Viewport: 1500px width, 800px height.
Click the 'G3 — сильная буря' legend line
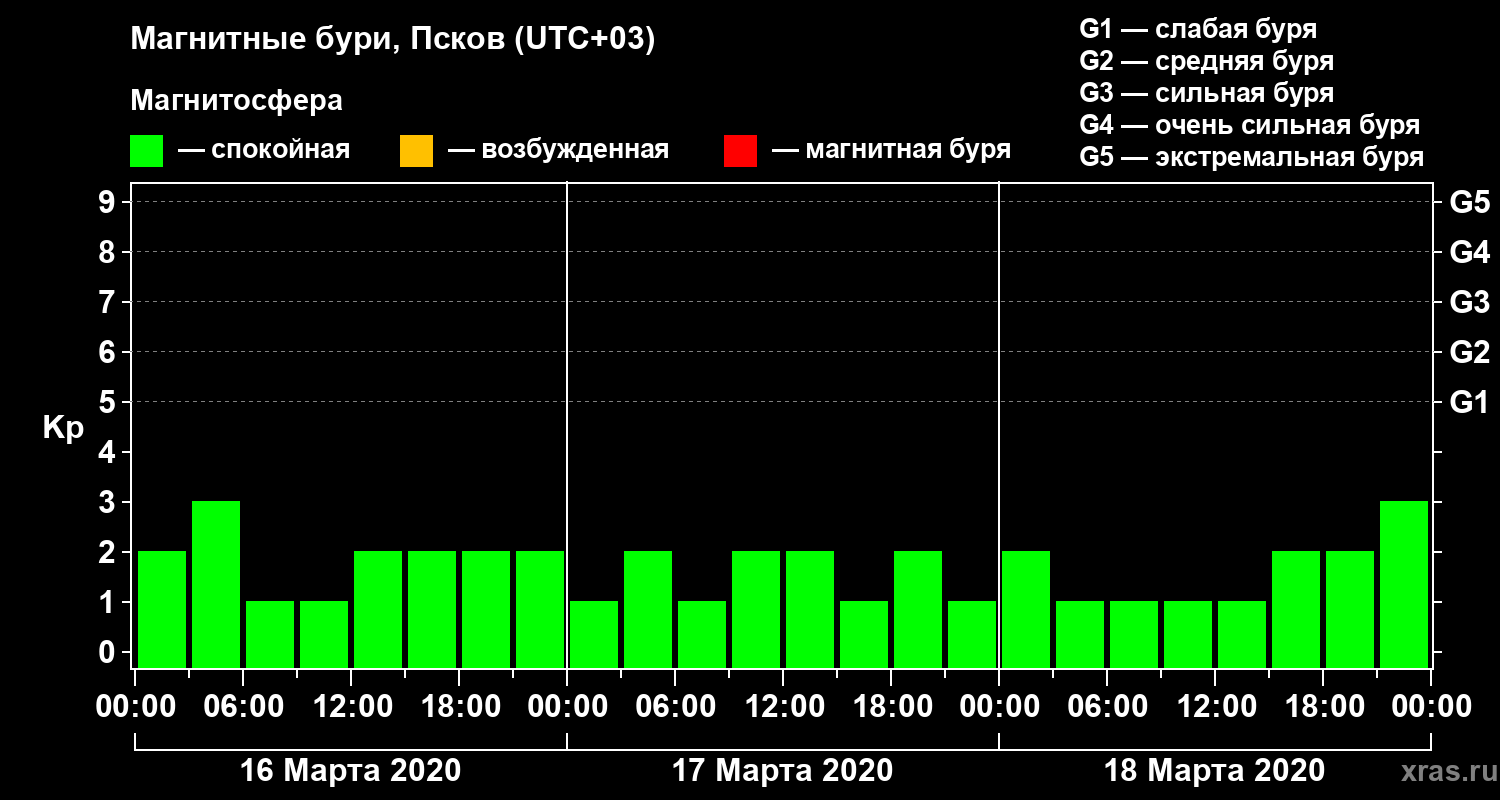tap(1206, 93)
